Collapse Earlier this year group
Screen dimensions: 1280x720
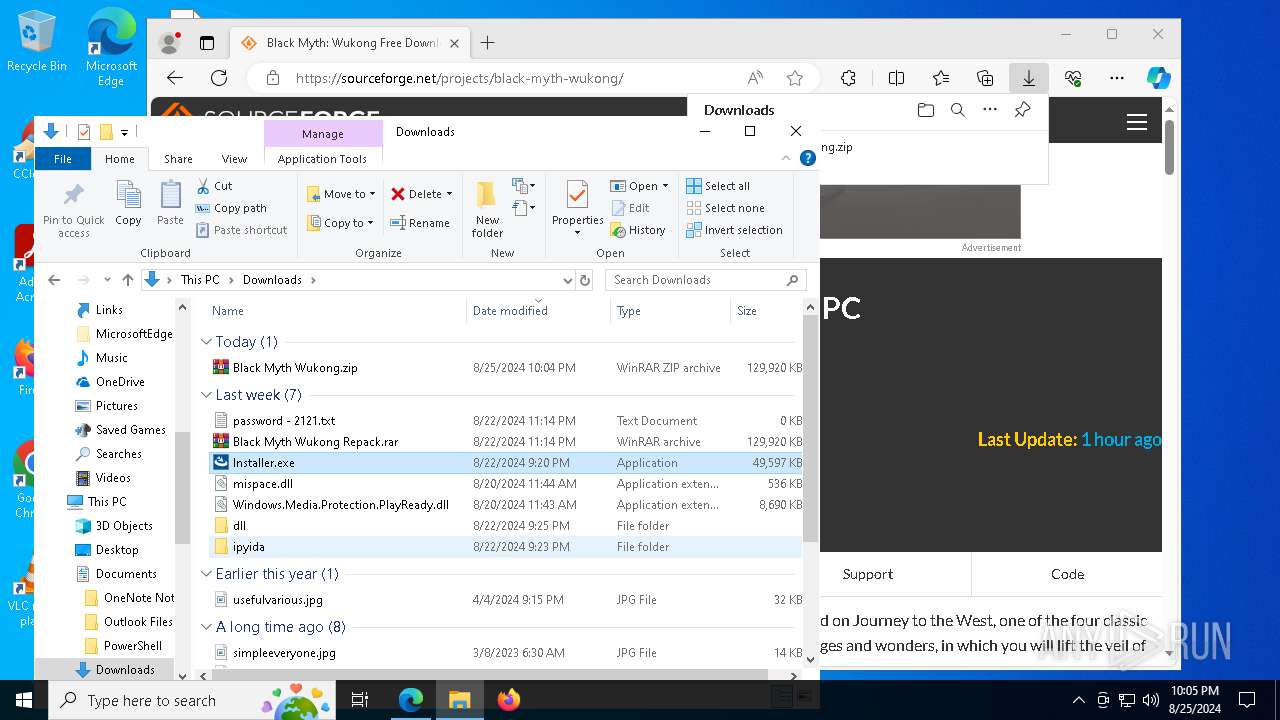[x=206, y=574]
